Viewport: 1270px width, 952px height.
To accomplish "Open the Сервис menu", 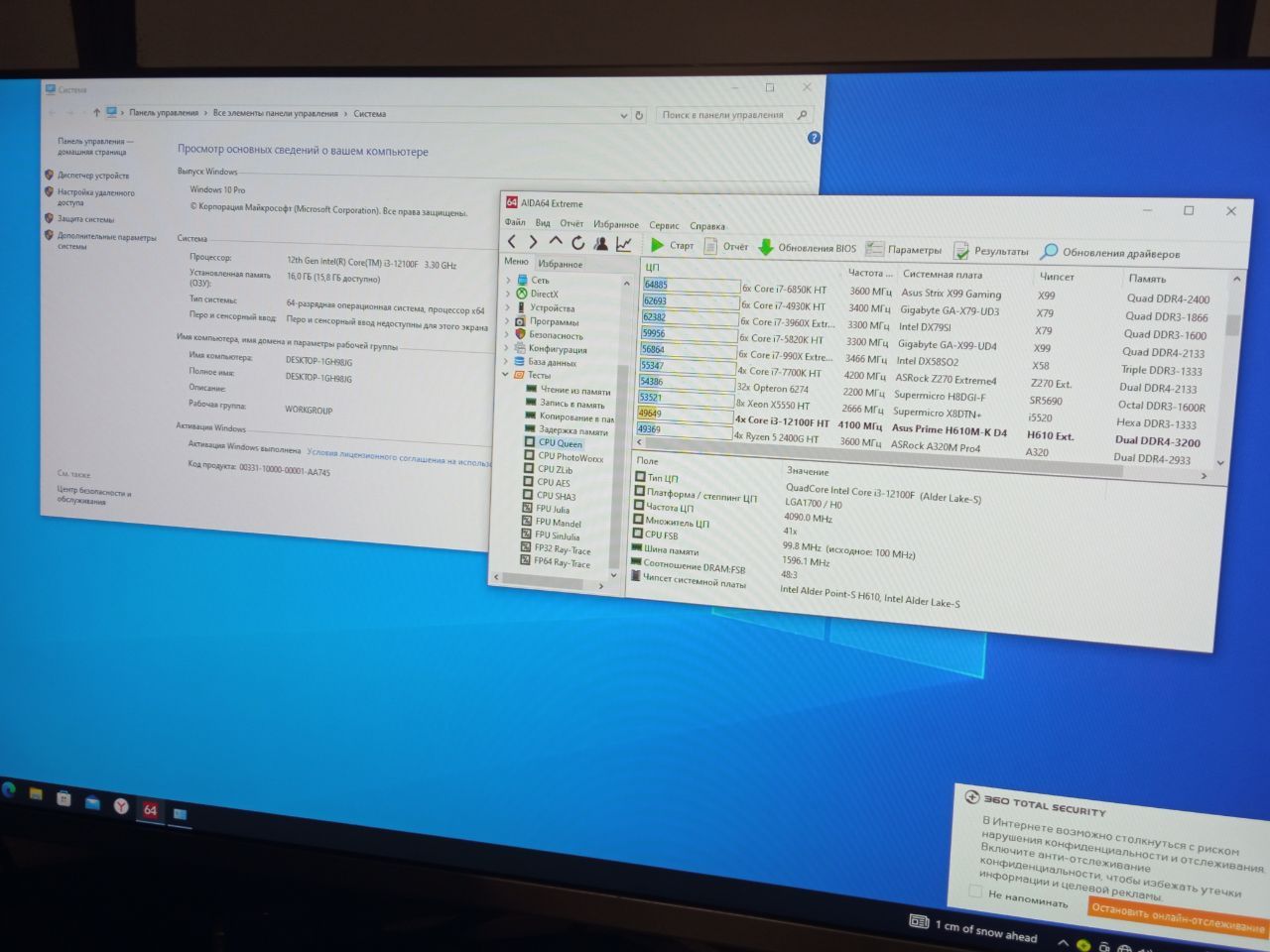I will [665, 225].
